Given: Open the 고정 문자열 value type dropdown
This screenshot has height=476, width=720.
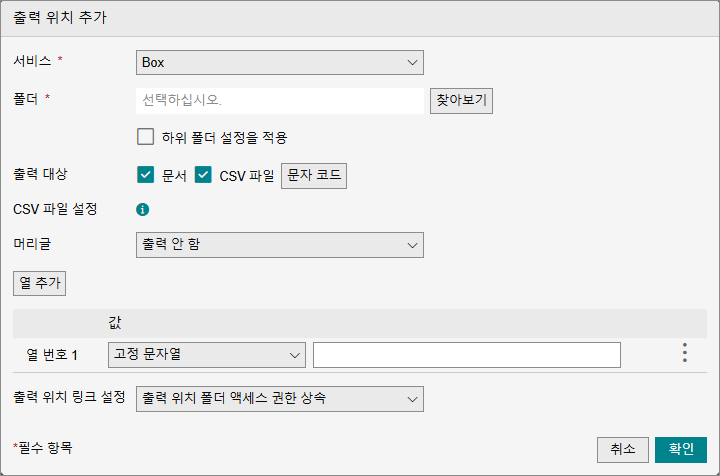Looking at the screenshot, I should 207,355.
